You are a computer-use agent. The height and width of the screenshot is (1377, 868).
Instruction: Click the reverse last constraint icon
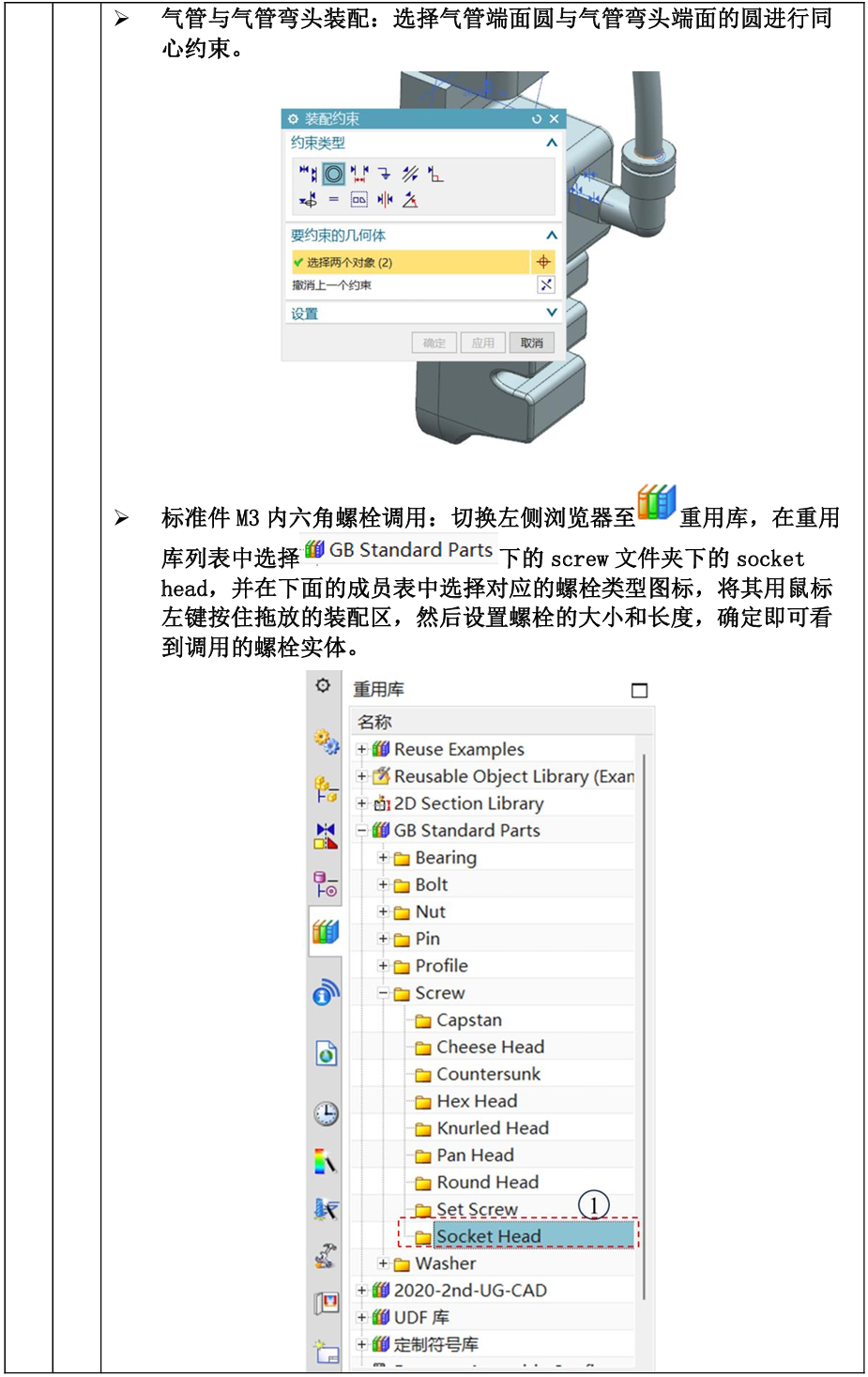(x=545, y=284)
